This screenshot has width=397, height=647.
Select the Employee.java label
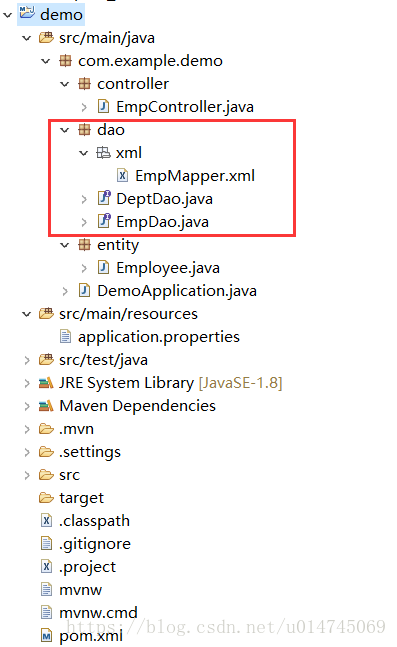coord(168,268)
